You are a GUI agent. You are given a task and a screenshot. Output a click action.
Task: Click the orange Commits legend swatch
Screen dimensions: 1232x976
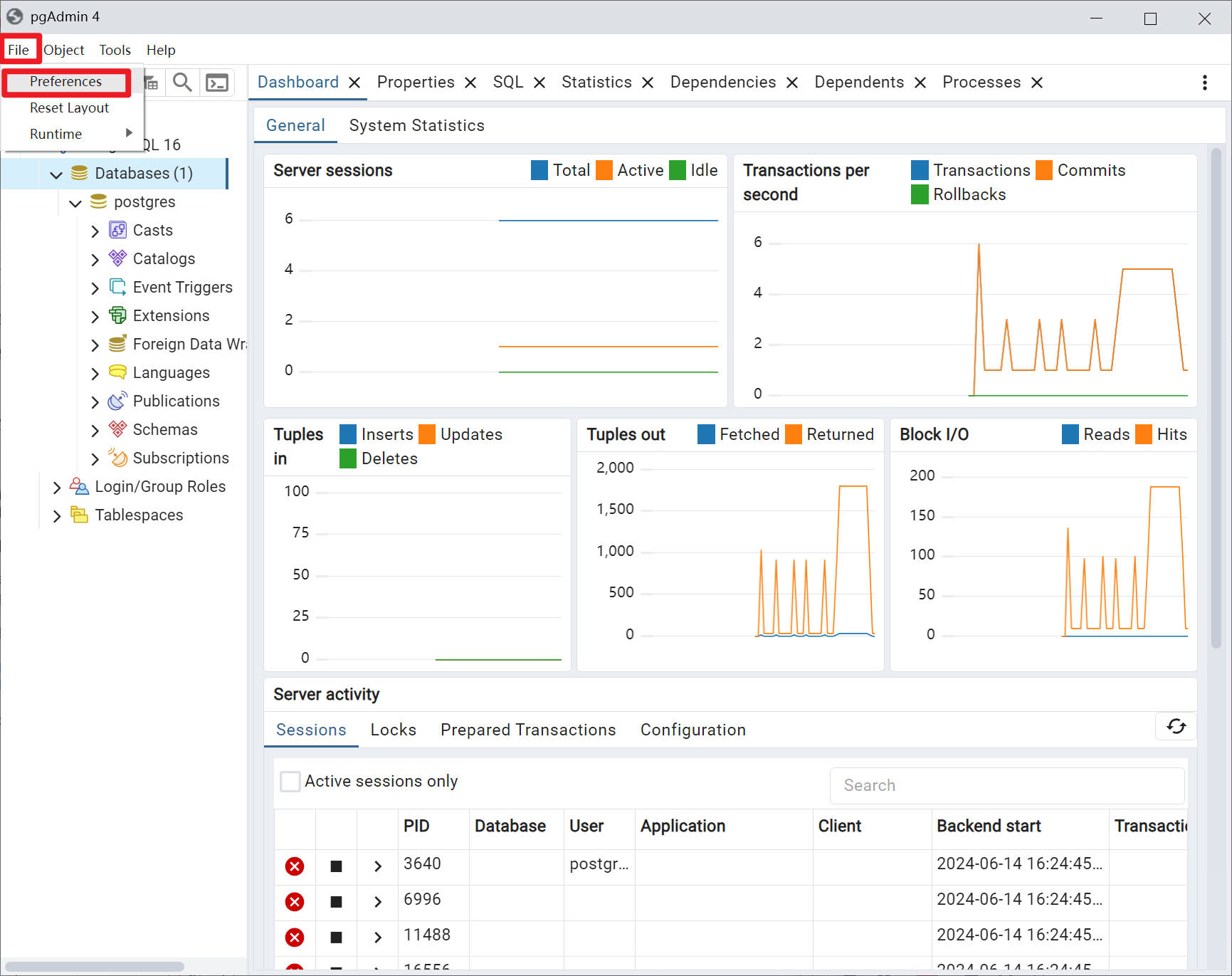point(1044,170)
